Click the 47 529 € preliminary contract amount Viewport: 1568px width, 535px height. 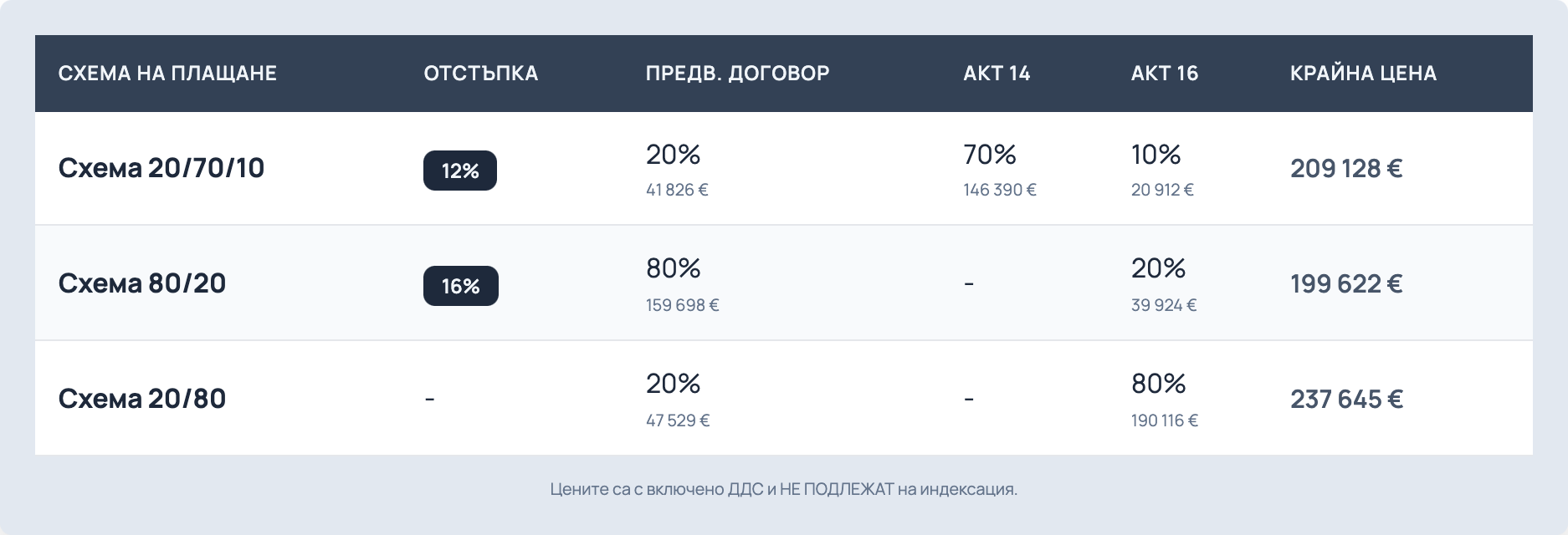tap(678, 420)
